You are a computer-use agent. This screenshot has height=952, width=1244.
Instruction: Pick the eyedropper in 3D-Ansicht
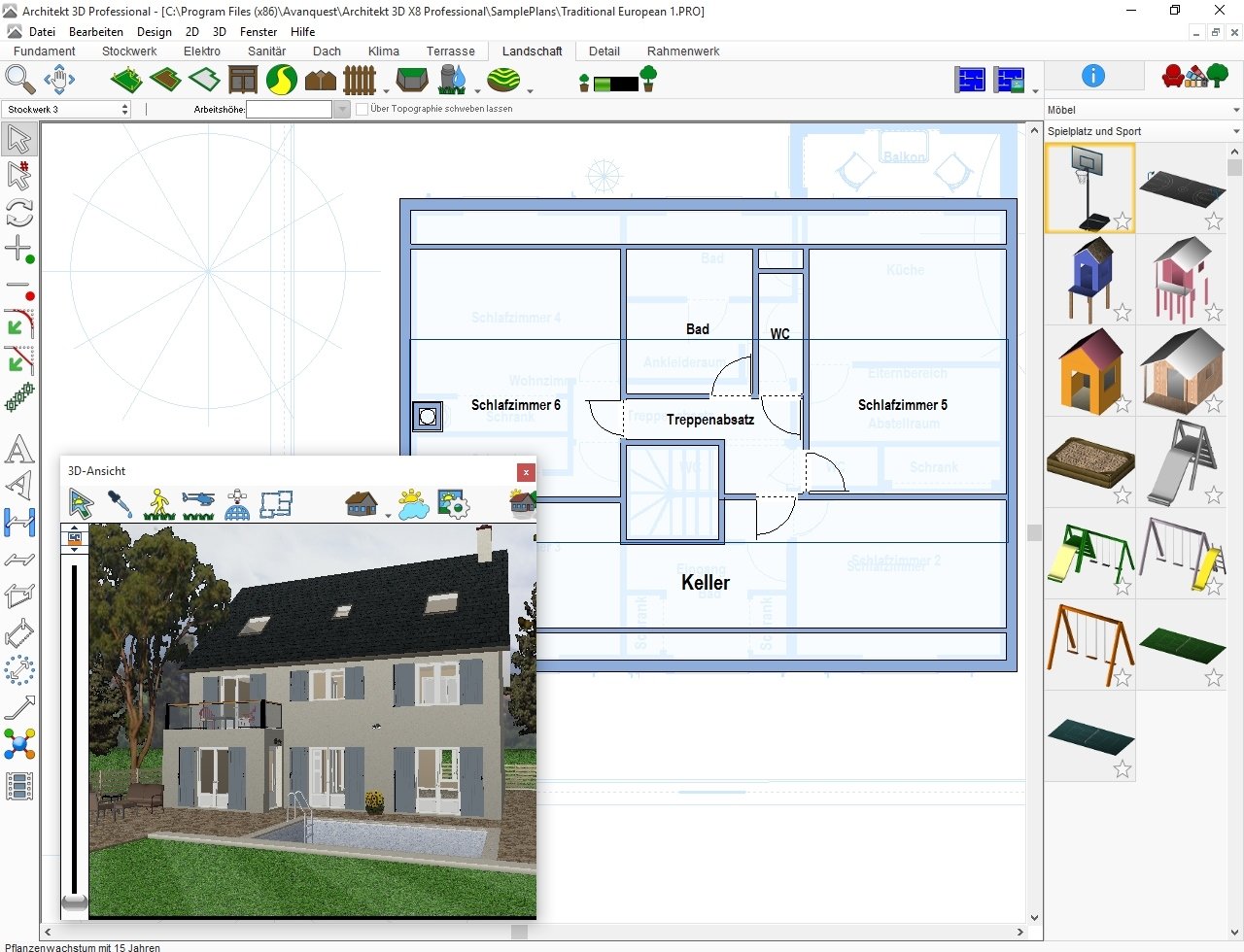[120, 503]
